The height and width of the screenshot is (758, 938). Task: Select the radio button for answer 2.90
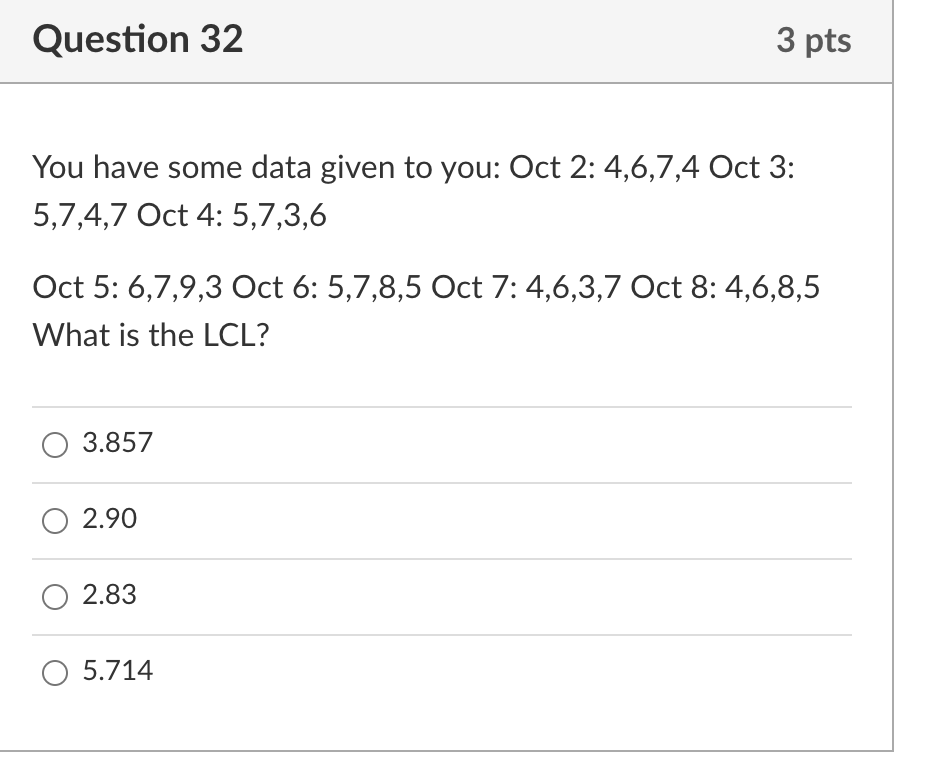click(55, 520)
